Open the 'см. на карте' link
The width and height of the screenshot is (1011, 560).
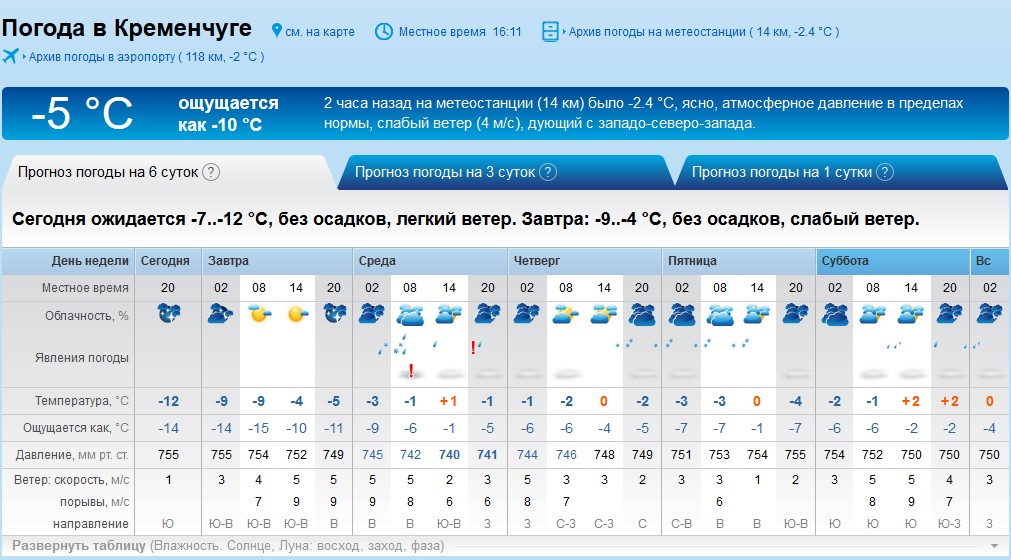tap(320, 32)
